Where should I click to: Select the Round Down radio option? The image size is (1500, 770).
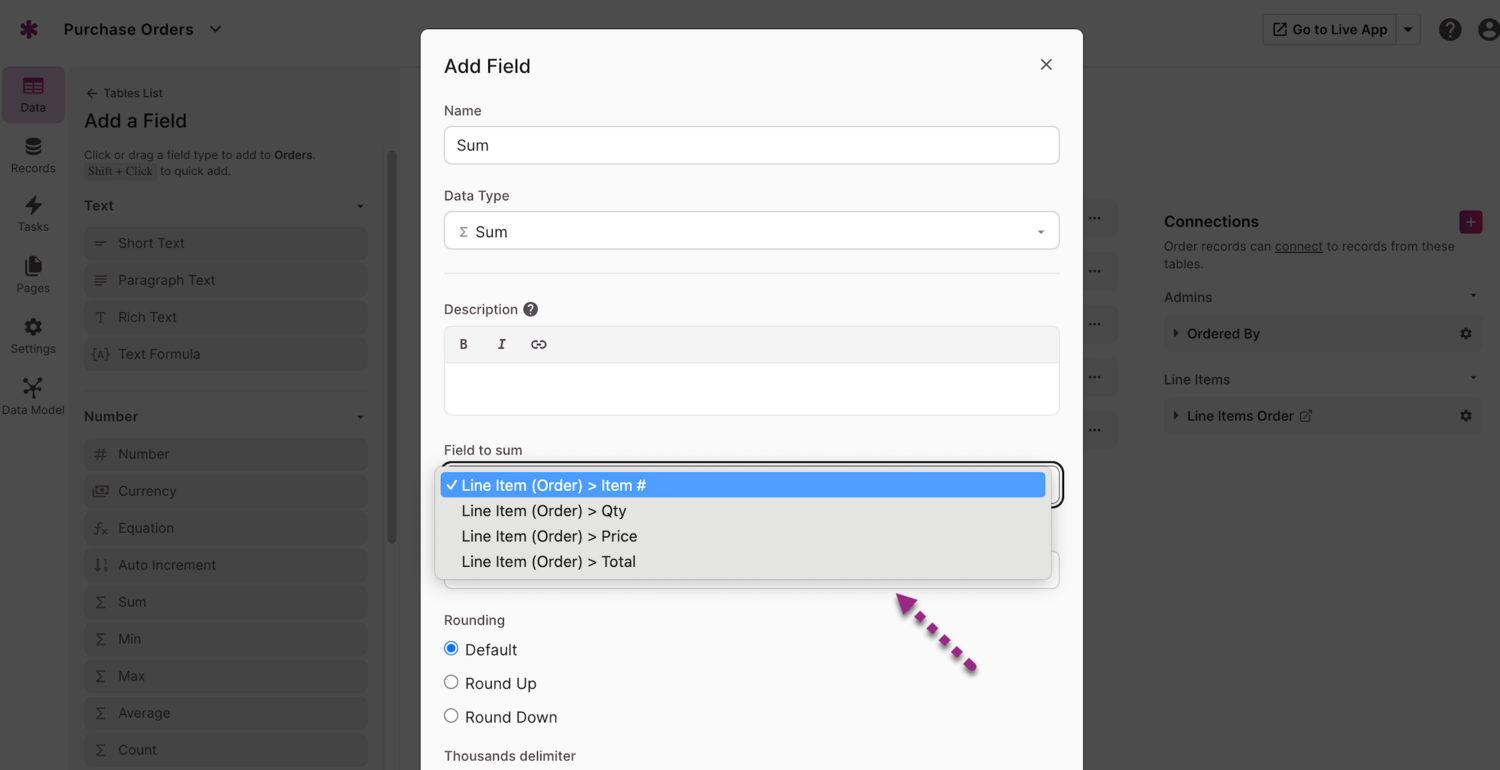coord(452,717)
